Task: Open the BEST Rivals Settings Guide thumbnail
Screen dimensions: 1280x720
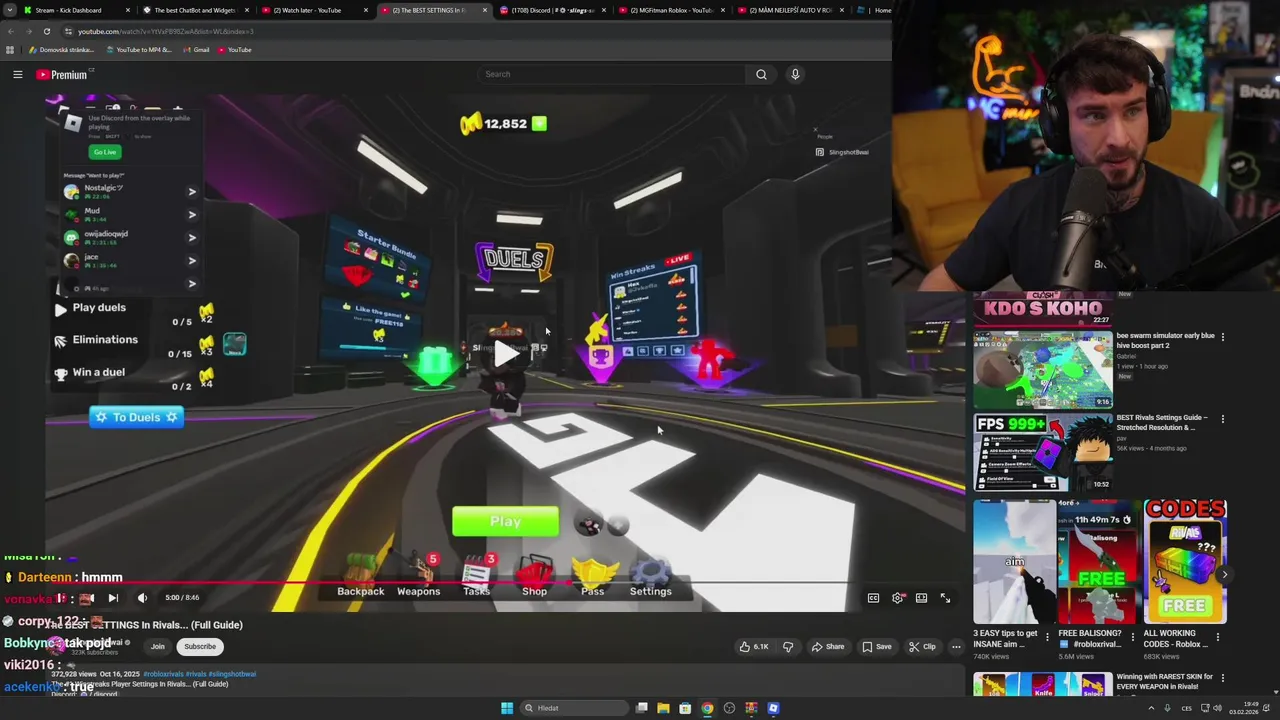Action: pyautogui.click(x=1042, y=452)
